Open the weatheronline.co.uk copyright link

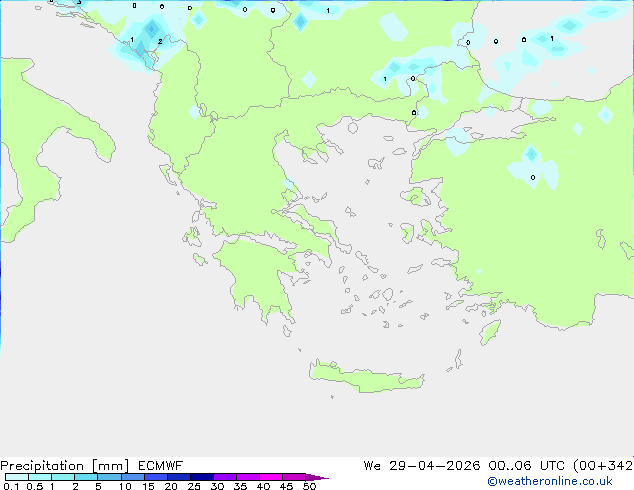click(550, 481)
